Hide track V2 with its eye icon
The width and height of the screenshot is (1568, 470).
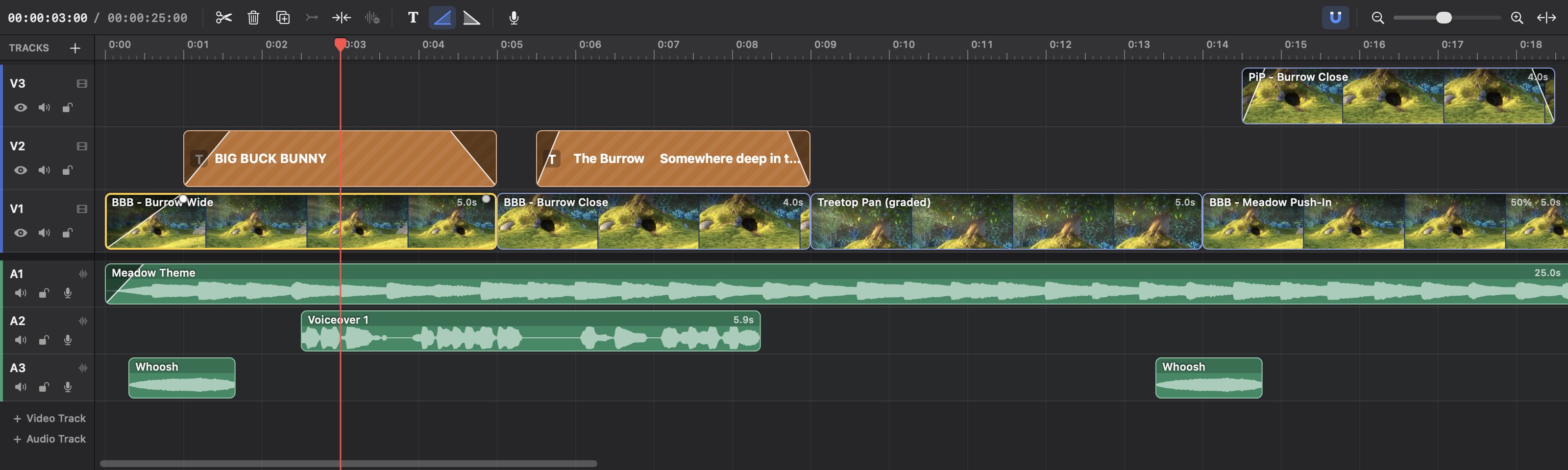(21, 170)
